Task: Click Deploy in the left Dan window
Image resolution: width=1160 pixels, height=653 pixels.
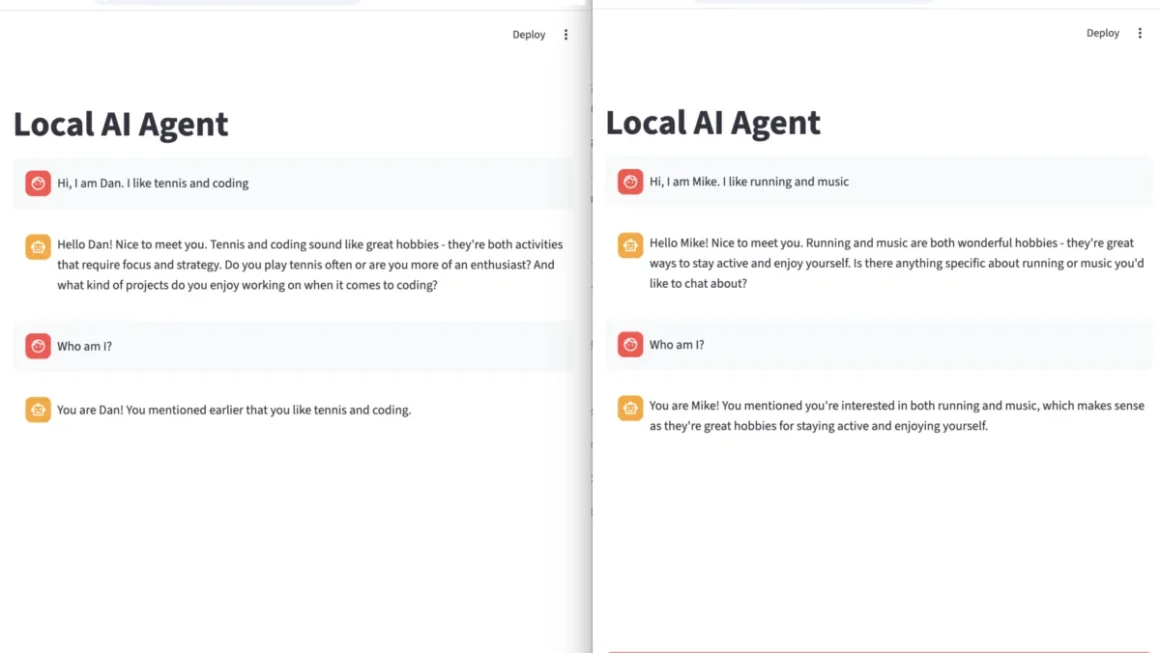Action: [x=528, y=35]
